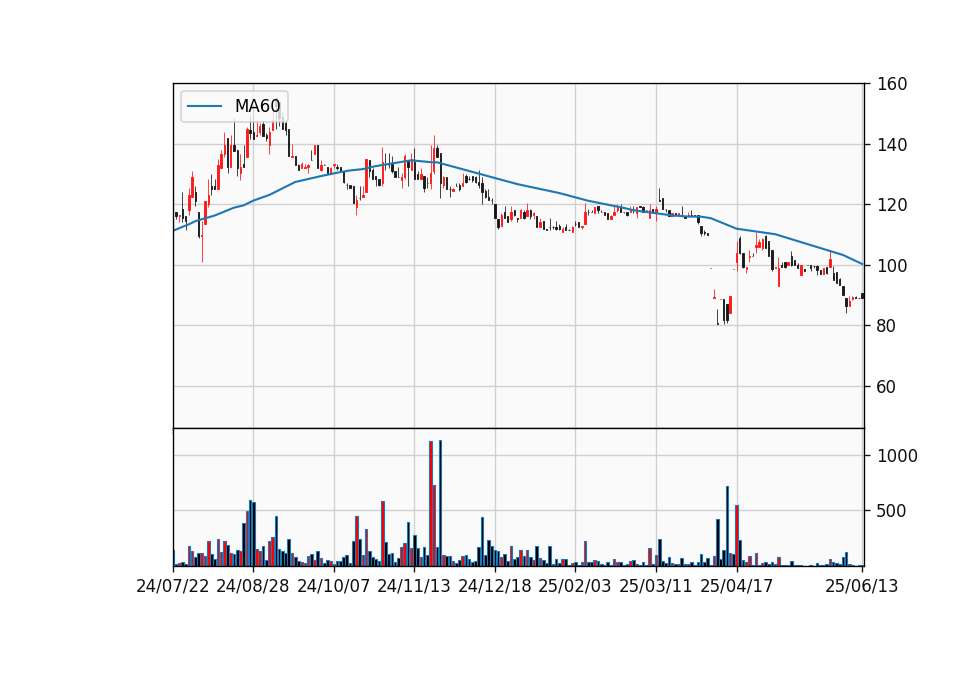Click the 24/07/22 date label

[x=173, y=586]
